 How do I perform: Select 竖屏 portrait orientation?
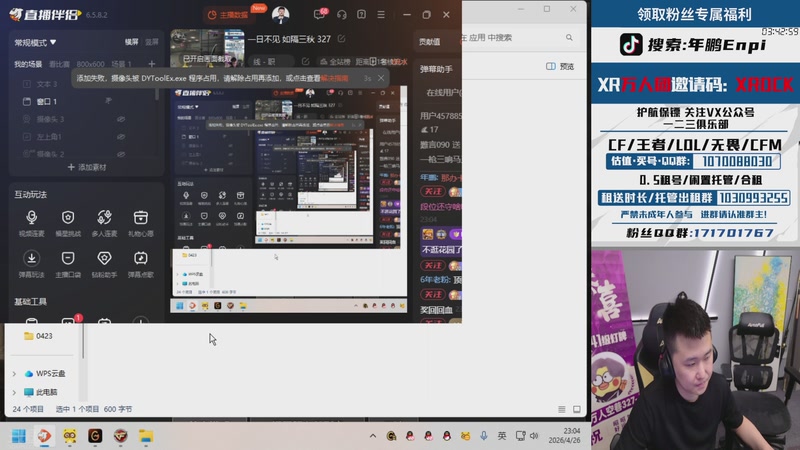point(152,42)
